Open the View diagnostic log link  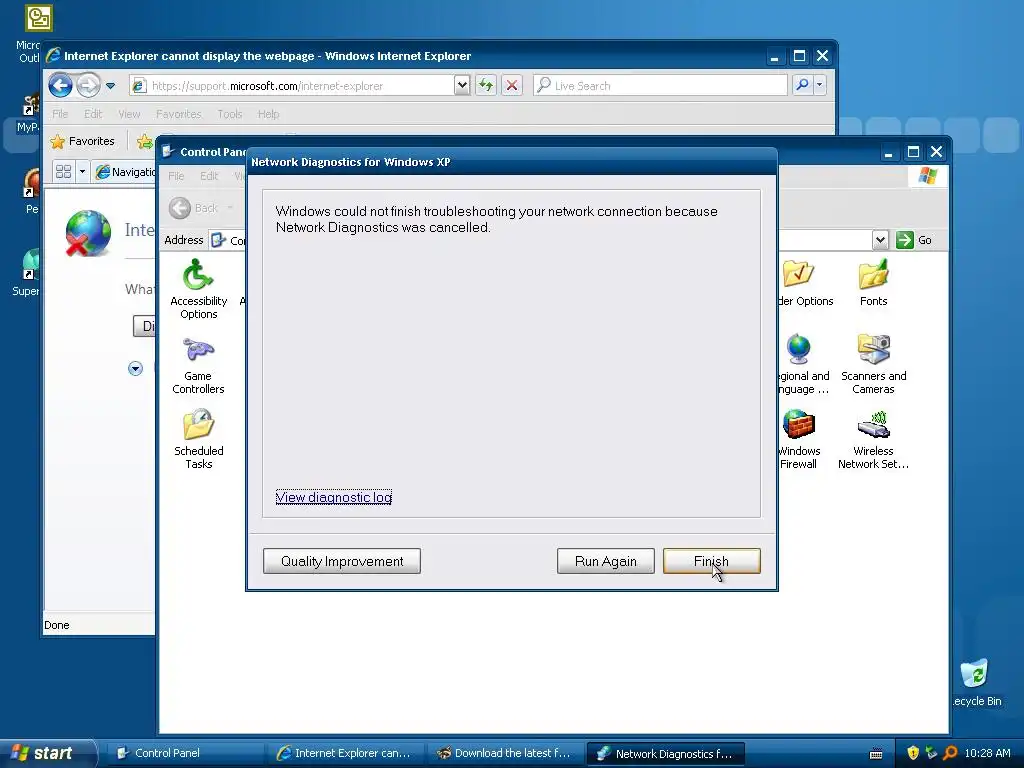pos(334,497)
